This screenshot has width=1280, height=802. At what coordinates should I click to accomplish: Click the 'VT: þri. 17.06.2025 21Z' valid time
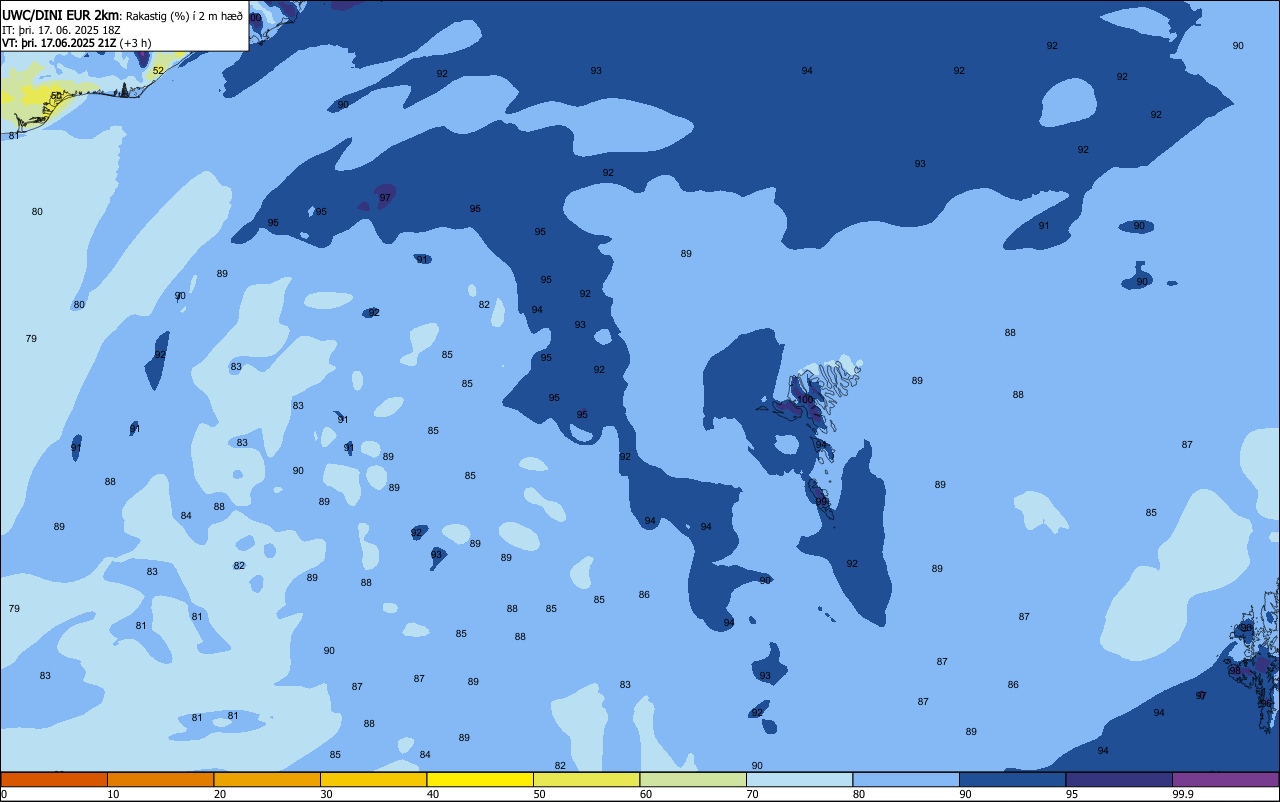[59, 43]
